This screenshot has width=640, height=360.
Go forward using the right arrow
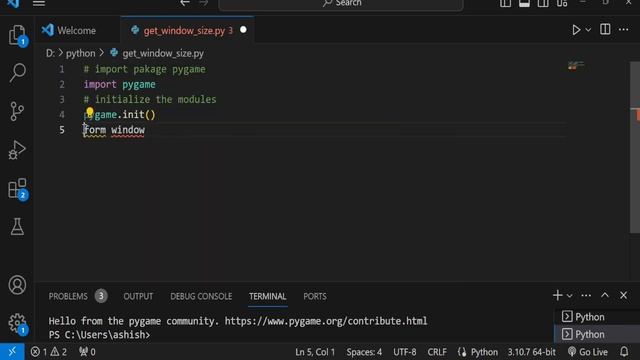point(204,3)
